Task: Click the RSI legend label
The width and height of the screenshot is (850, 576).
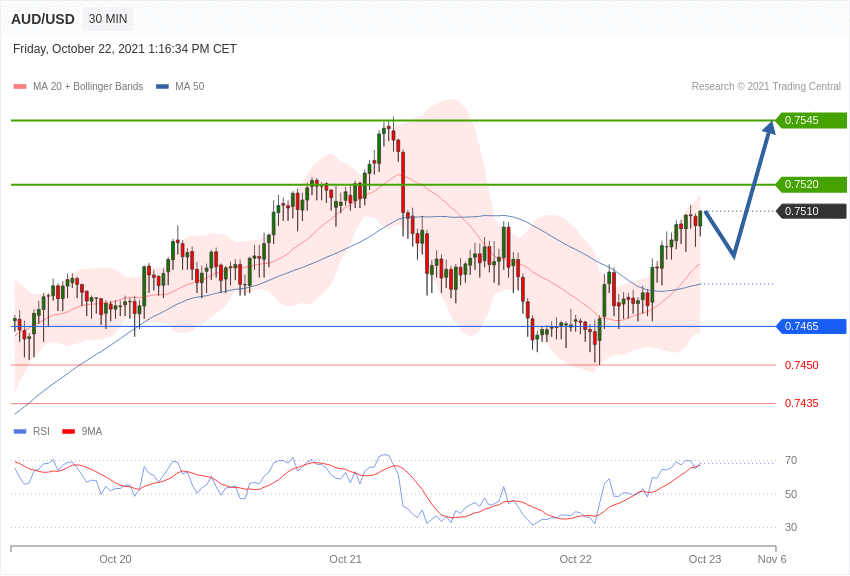Action: (41, 431)
